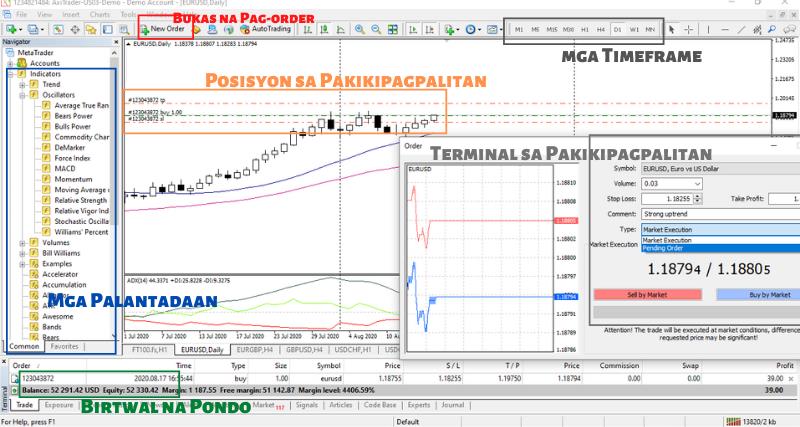
Task: Expand the Examples folder
Action: 22,264
